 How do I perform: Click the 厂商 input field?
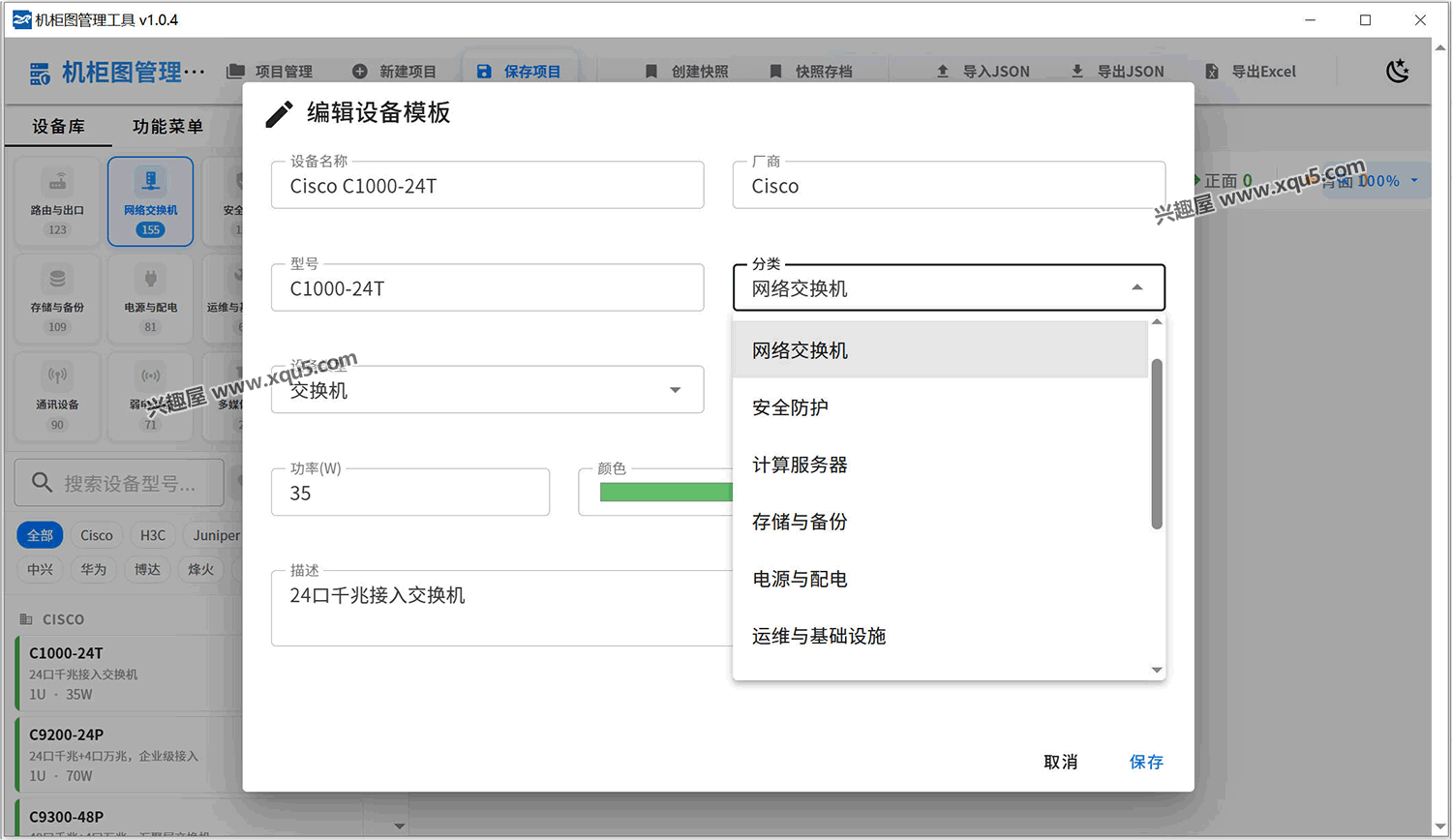click(x=949, y=186)
